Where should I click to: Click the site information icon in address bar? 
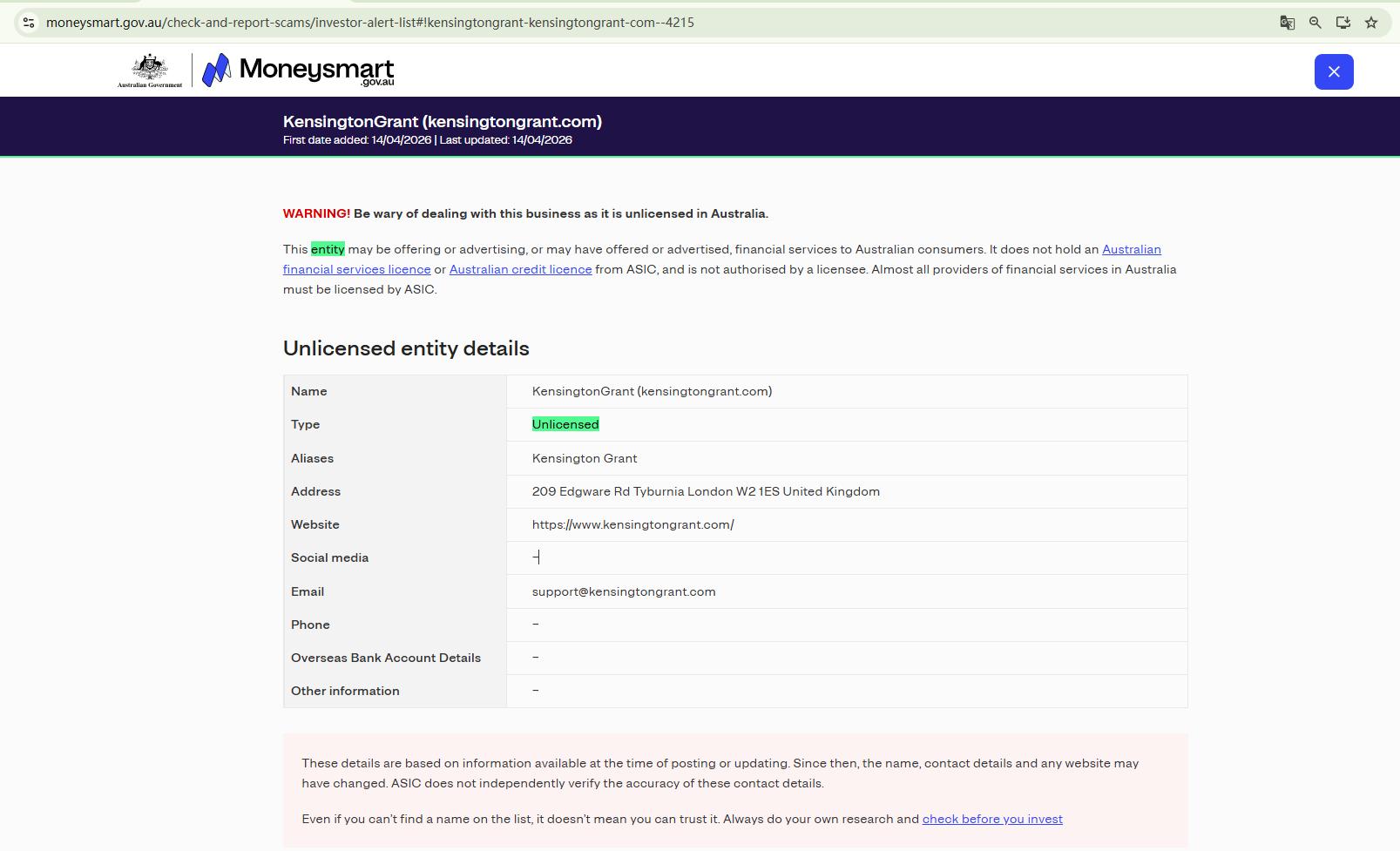click(29, 23)
